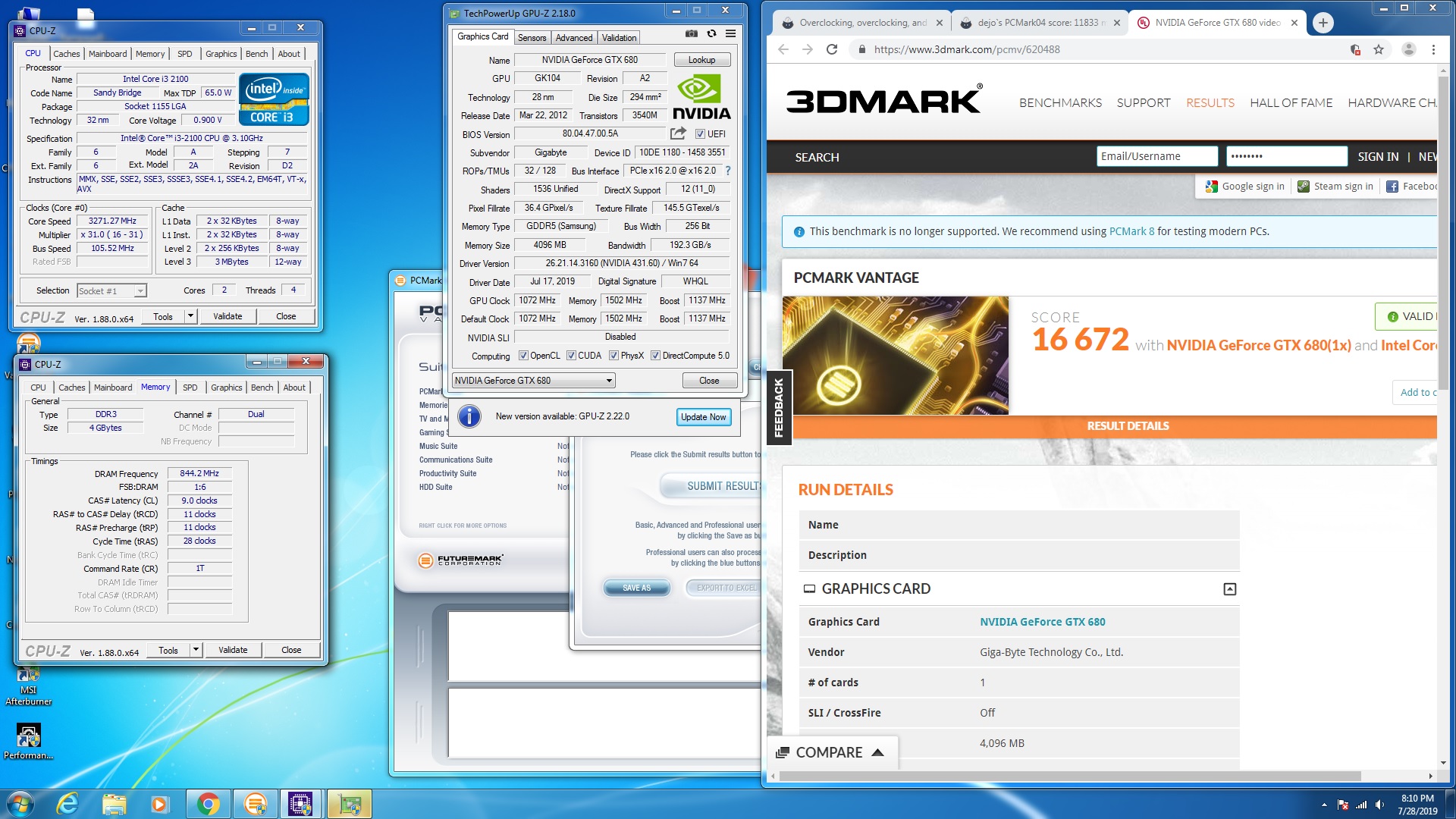Click SAVE AS in PCMark
Image resolution: width=1456 pixels, height=819 pixels.
coord(636,588)
